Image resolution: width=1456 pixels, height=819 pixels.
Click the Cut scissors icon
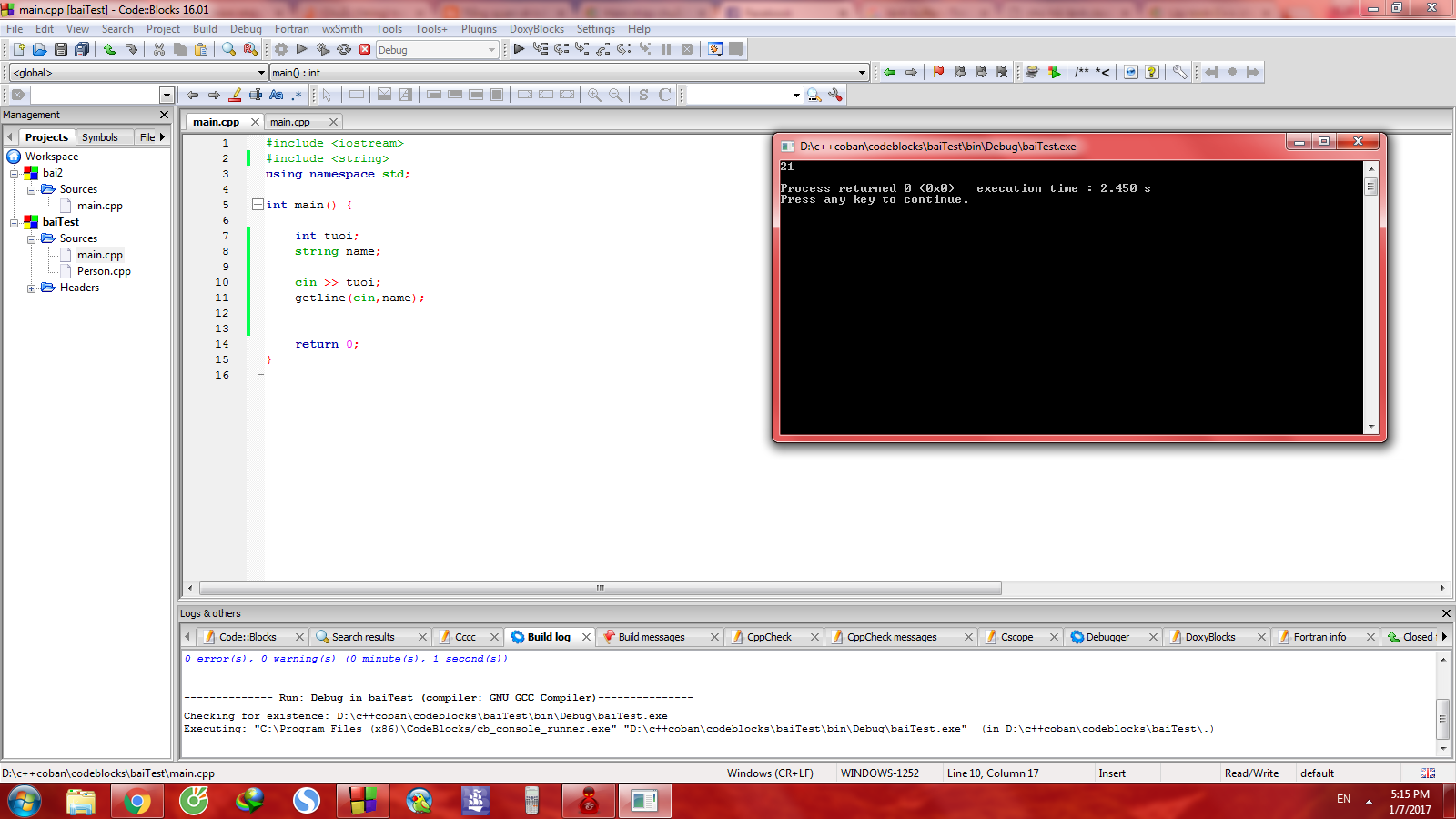pyautogui.click(x=159, y=49)
